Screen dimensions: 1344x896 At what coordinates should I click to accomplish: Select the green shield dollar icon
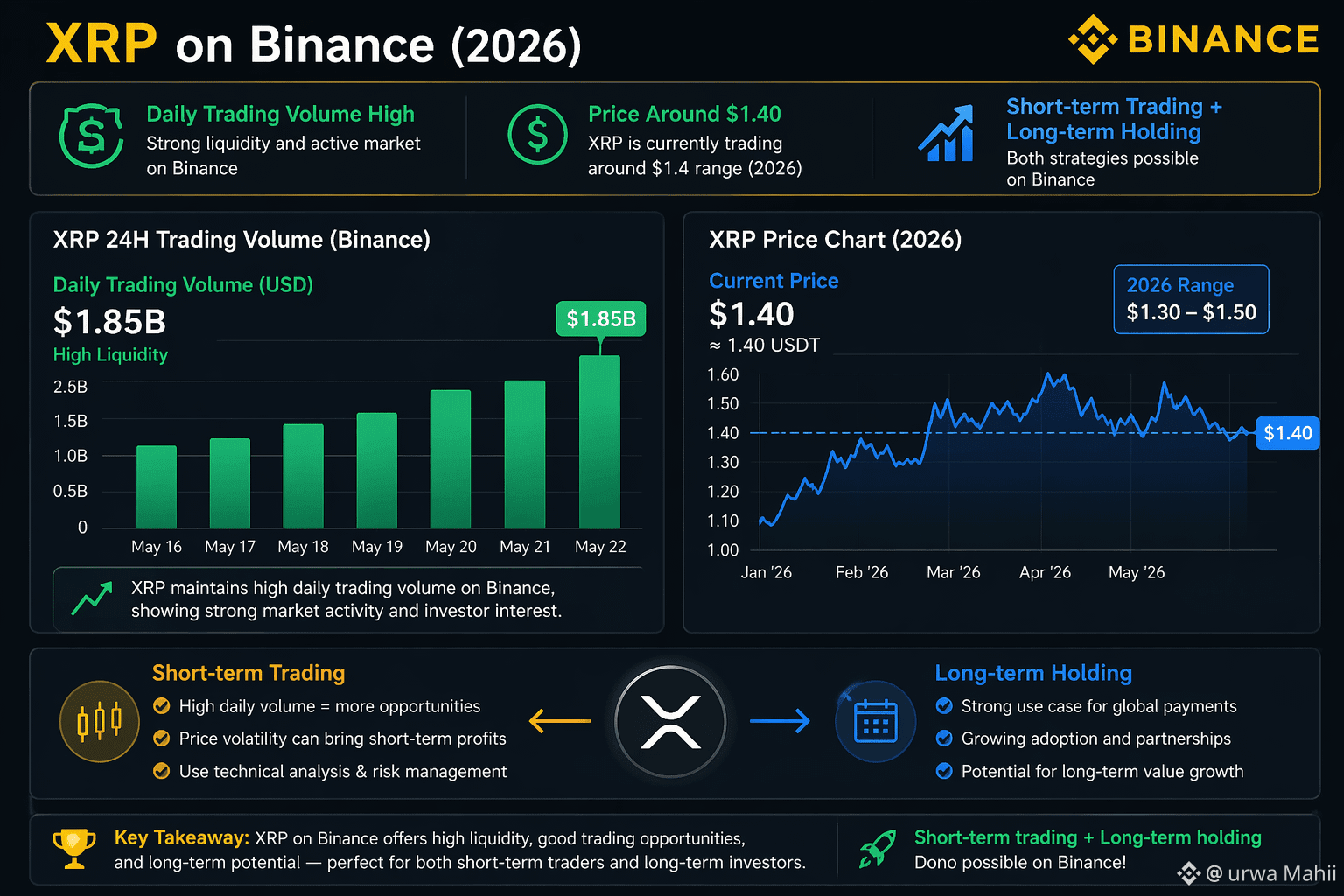coord(91,136)
